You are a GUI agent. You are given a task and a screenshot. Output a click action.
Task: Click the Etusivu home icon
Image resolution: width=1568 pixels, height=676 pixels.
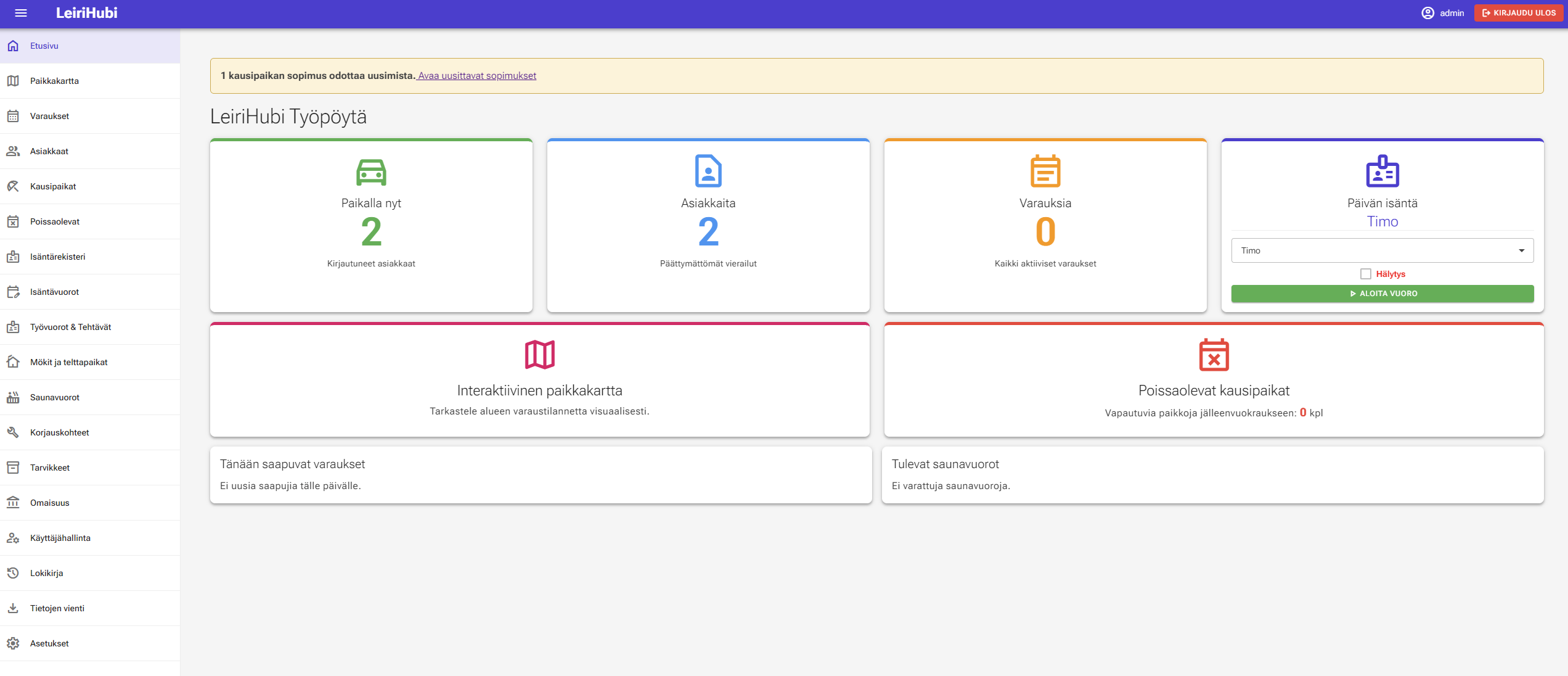(x=13, y=46)
